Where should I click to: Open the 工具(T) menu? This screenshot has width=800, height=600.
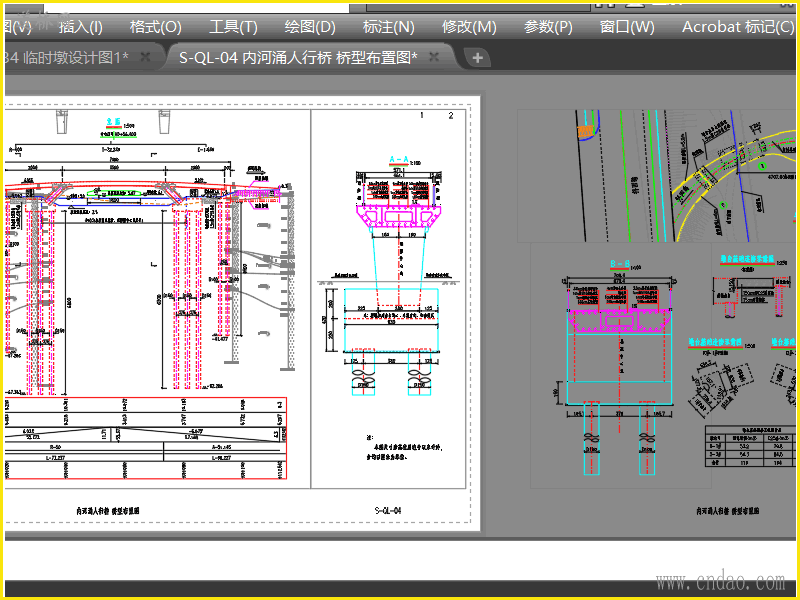pyautogui.click(x=234, y=27)
